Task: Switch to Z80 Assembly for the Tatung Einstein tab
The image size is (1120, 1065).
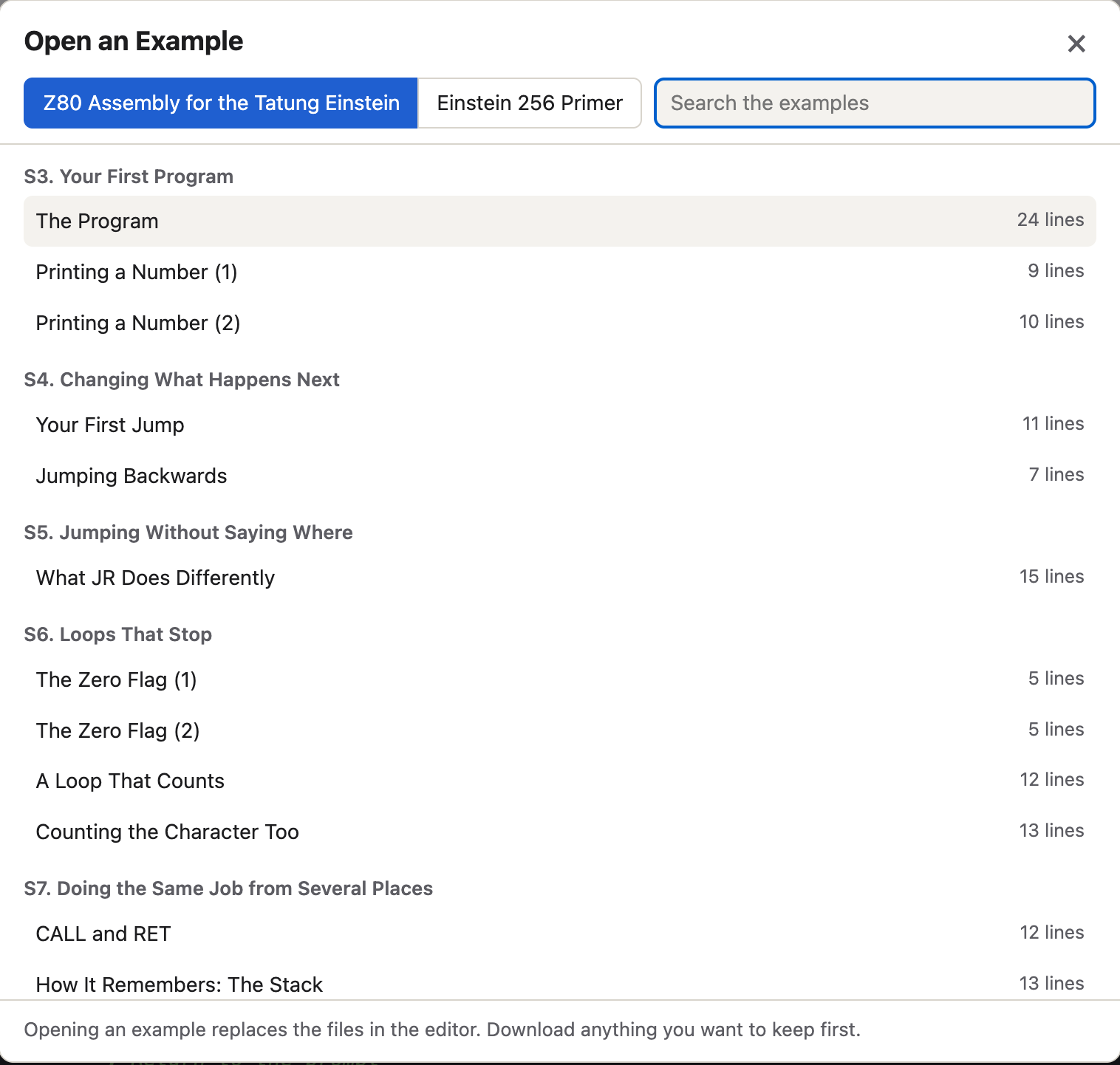Action: pyautogui.click(x=221, y=103)
